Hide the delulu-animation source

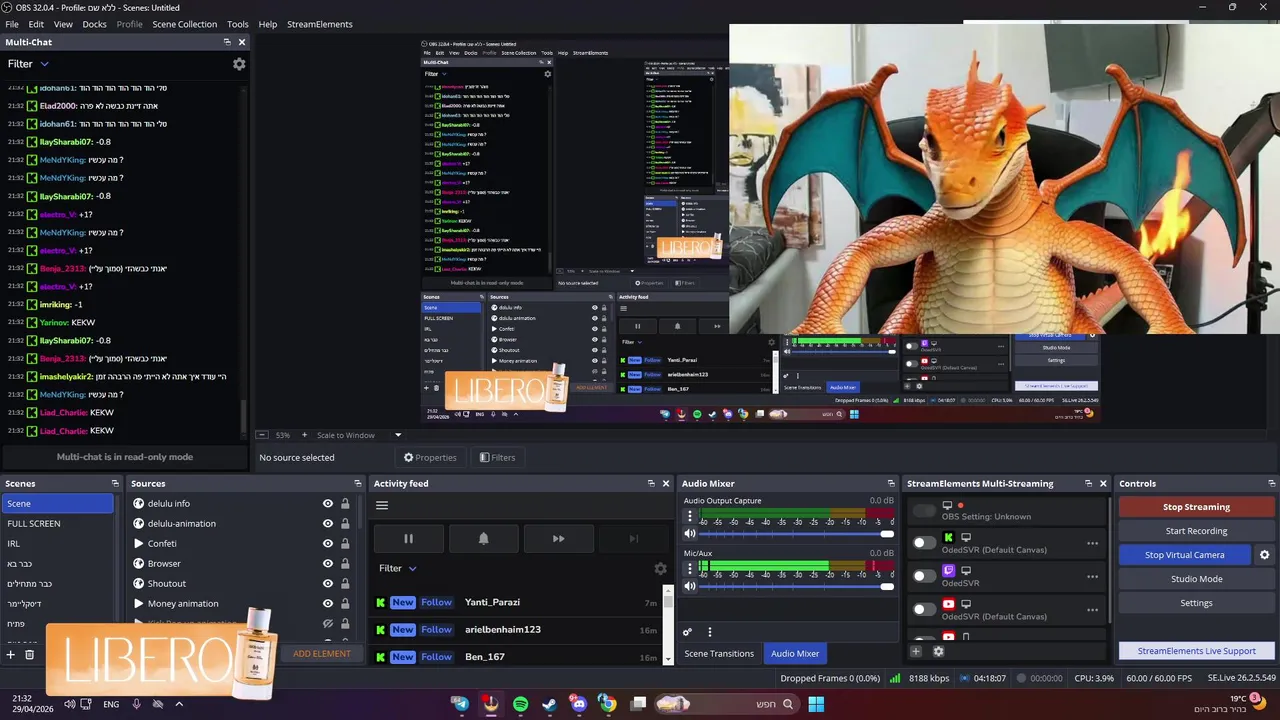click(327, 524)
